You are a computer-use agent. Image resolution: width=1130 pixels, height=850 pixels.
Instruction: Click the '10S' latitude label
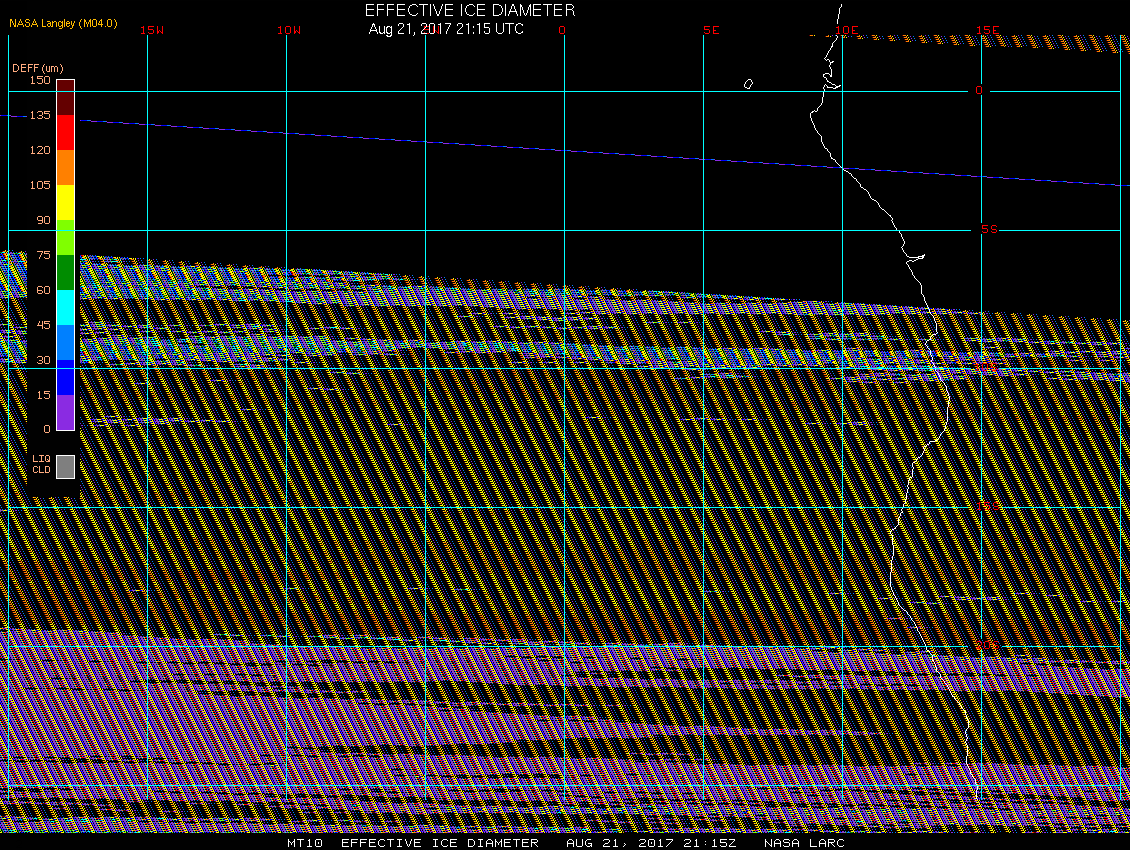click(987, 367)
